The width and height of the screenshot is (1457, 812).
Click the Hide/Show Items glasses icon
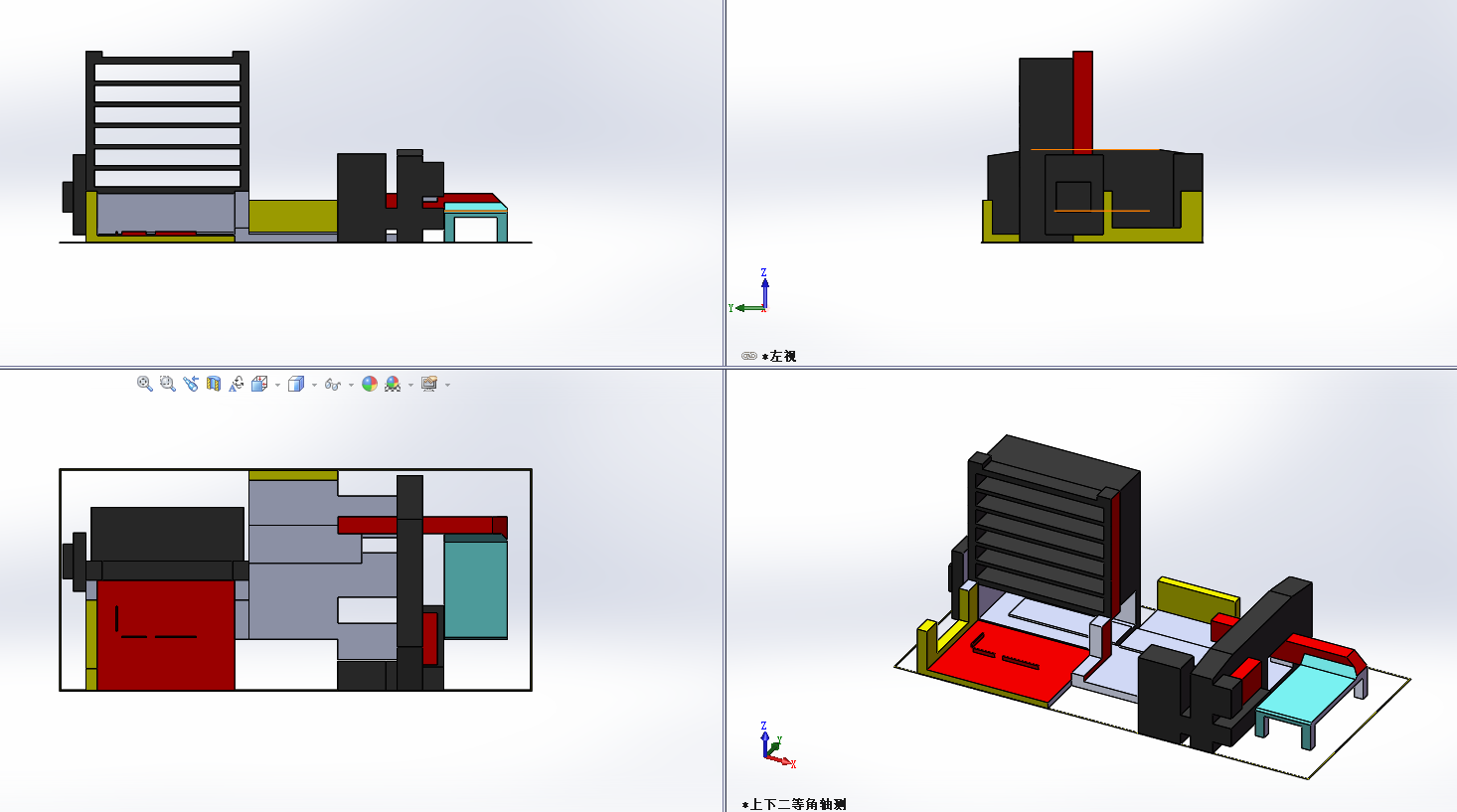click(333, 384)
